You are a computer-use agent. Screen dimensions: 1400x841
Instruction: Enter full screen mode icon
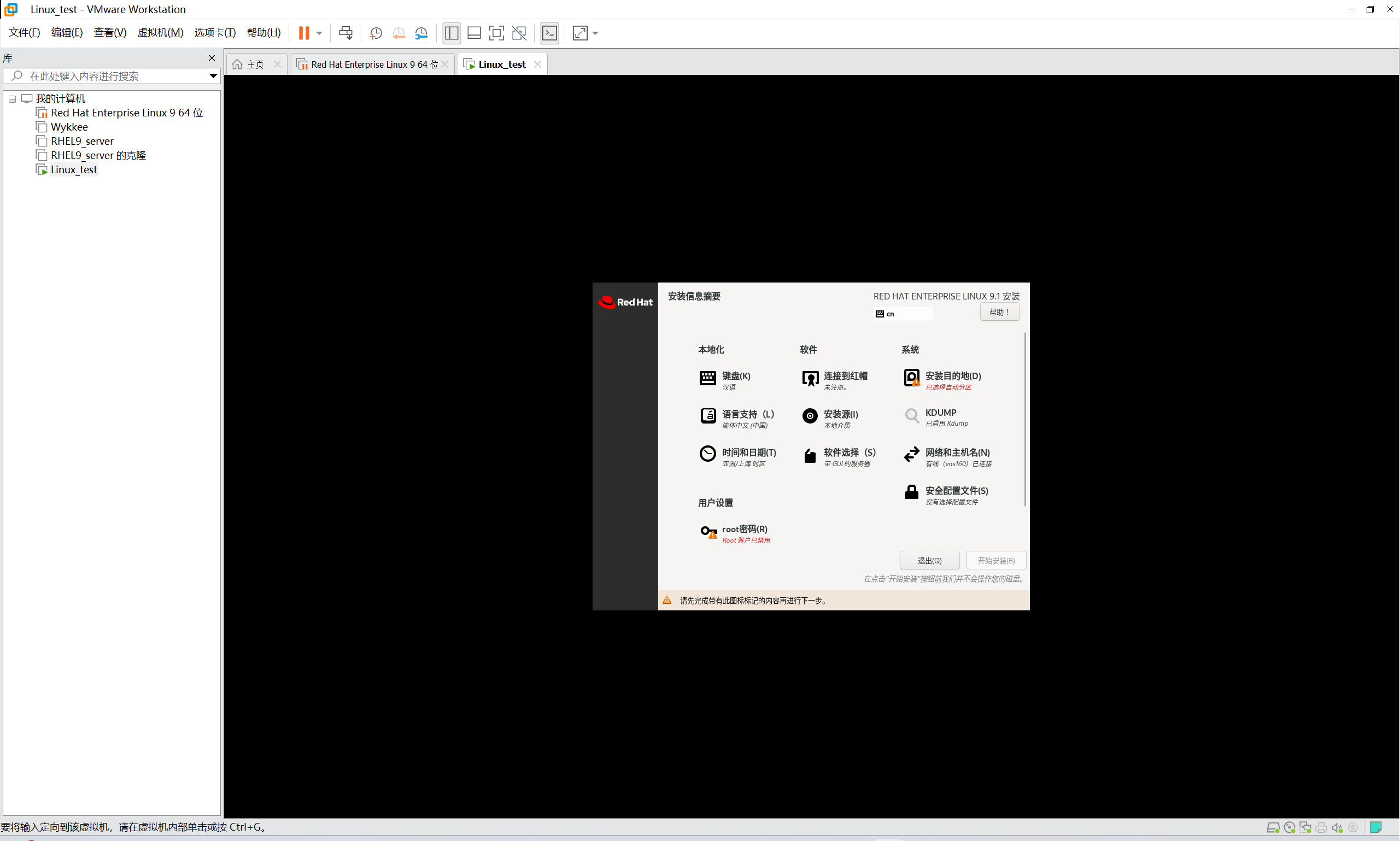pos(496,33)
